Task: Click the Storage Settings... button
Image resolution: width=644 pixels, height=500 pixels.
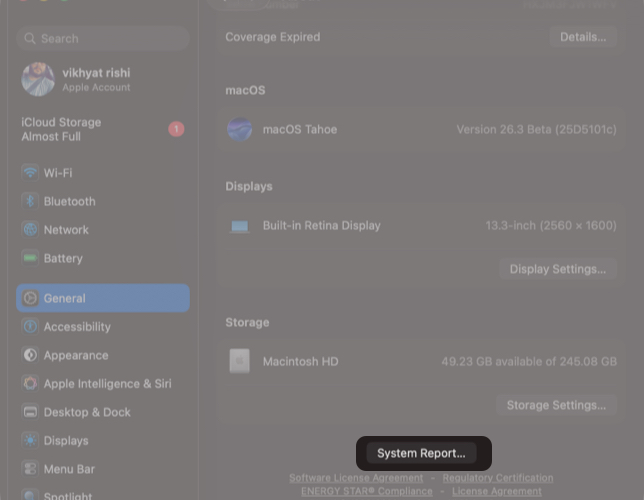Action: 556,405
